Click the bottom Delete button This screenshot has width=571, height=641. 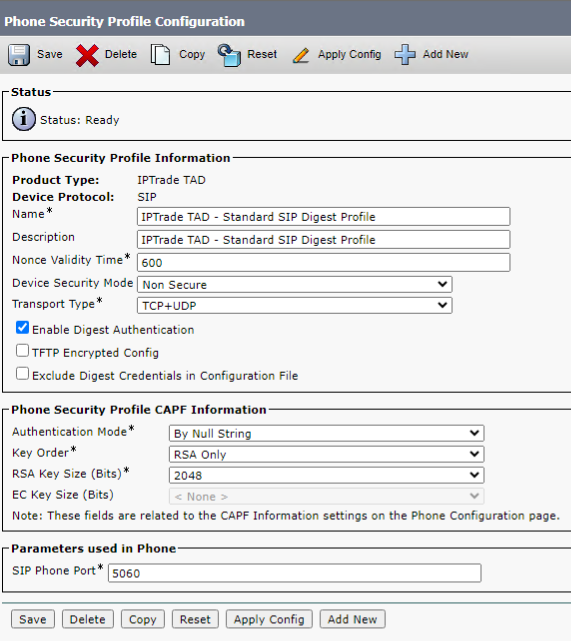tap(87, 619)
